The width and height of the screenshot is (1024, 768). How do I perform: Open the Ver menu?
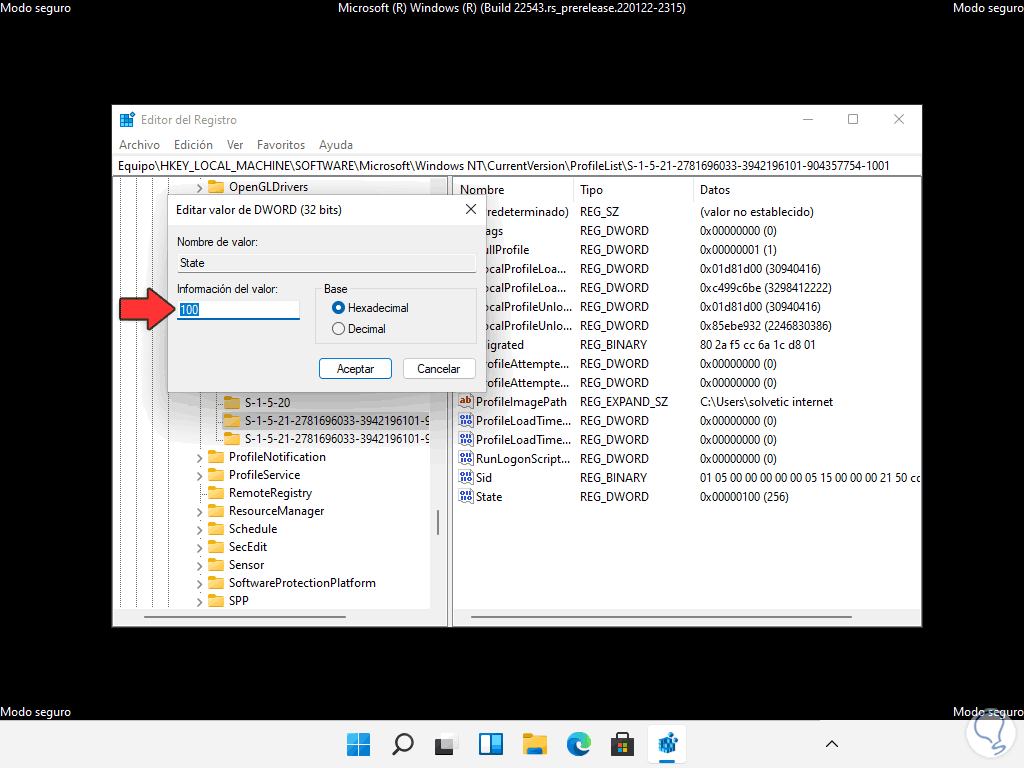235,145
